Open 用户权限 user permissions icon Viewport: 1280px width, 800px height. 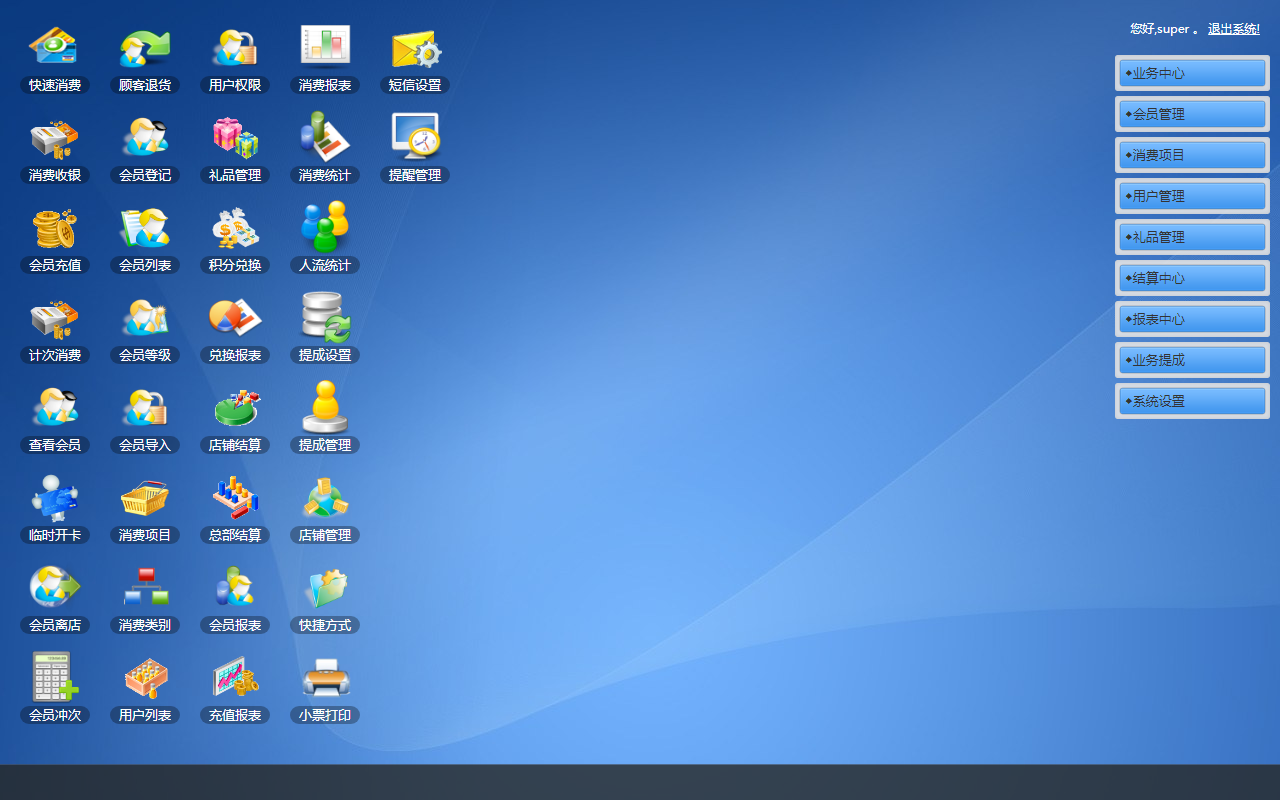pos(234,47)
